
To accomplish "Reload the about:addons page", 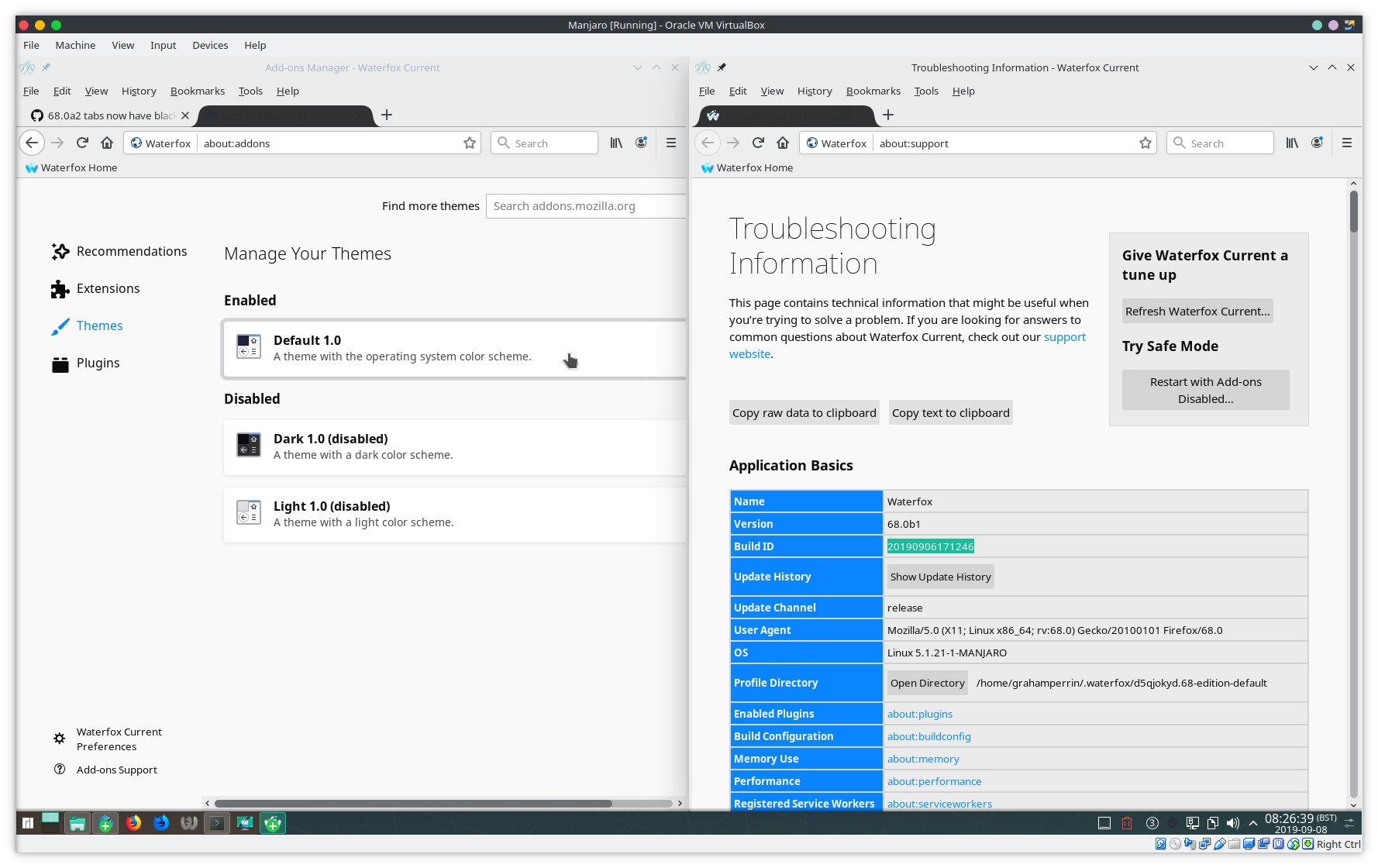I will pos(82,143).
